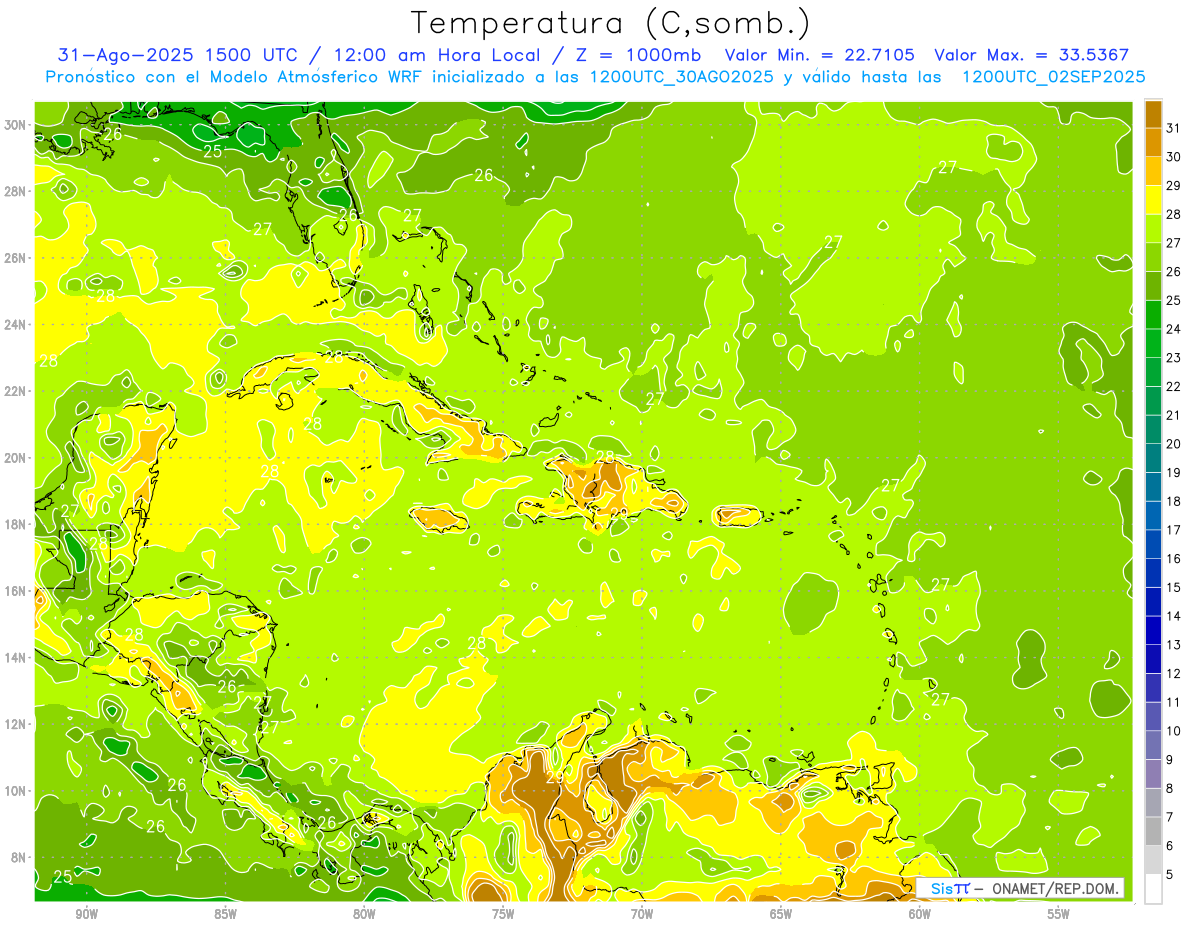Pick the teal swatch between 19 and 20

pos(1153,458)
